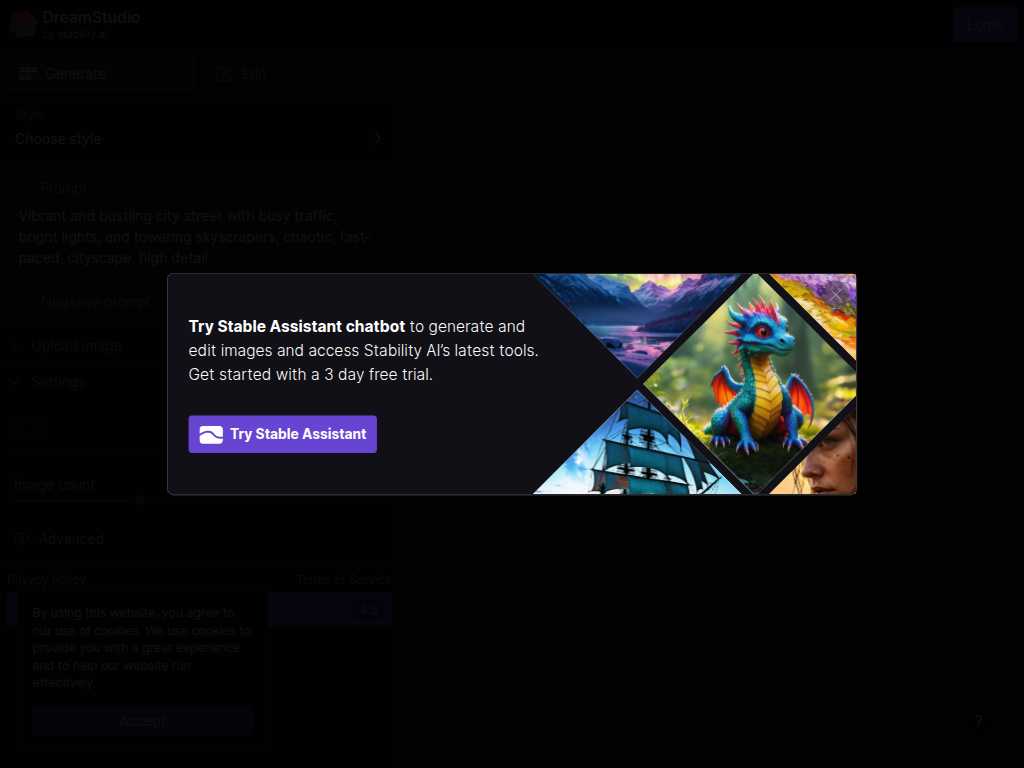This screenshot has width=1024, height=768.
Task: Click the Login button
Action: point(984,25)
